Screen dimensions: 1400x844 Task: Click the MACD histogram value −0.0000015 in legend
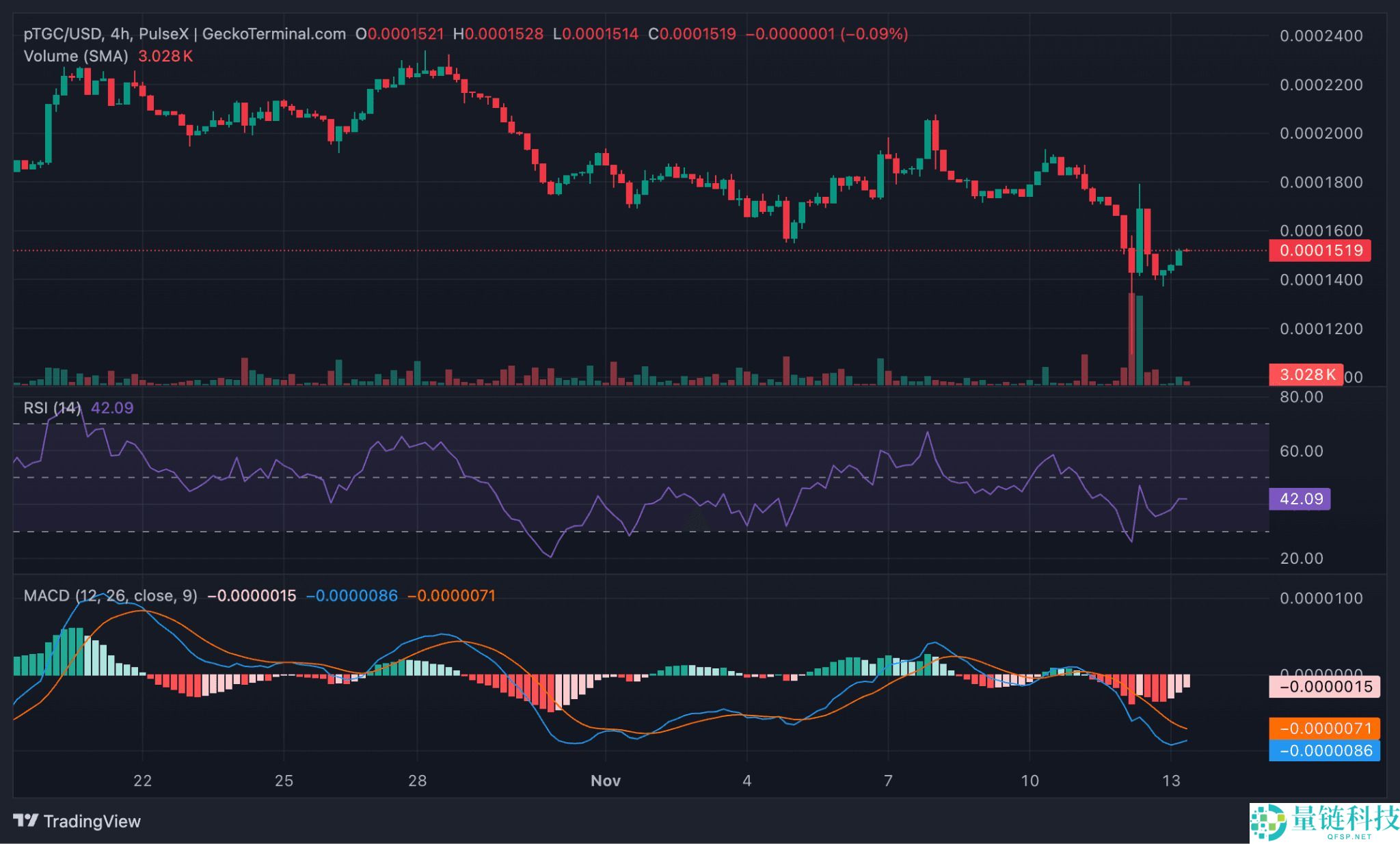(x=252, y=596)
